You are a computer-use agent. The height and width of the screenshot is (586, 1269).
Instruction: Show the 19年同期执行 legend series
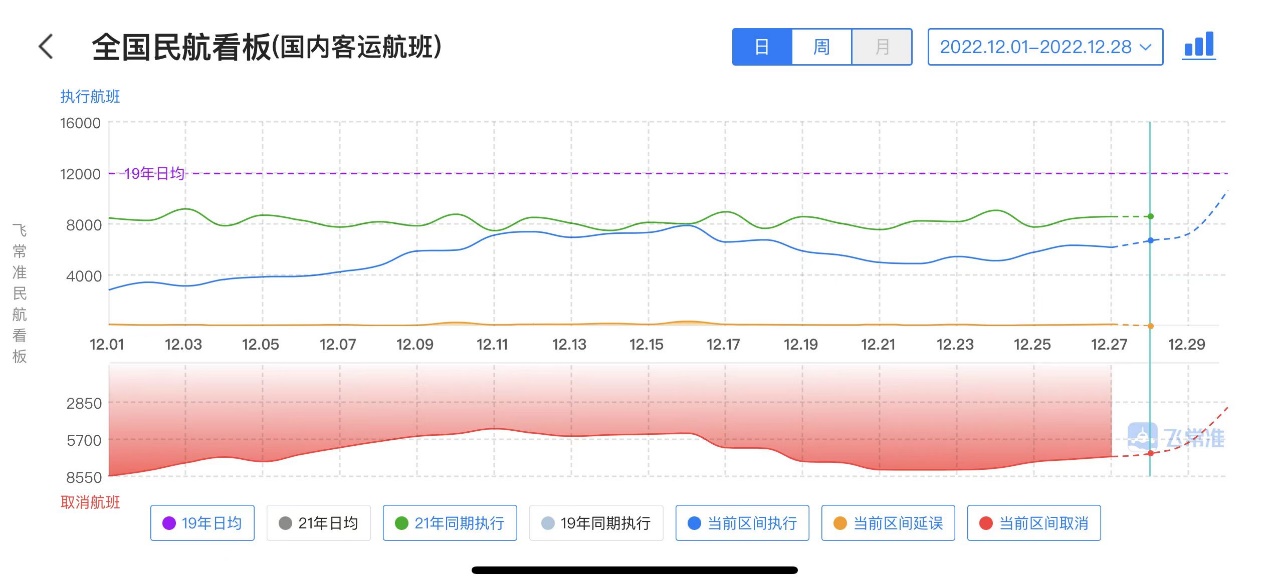click(595, 523)
